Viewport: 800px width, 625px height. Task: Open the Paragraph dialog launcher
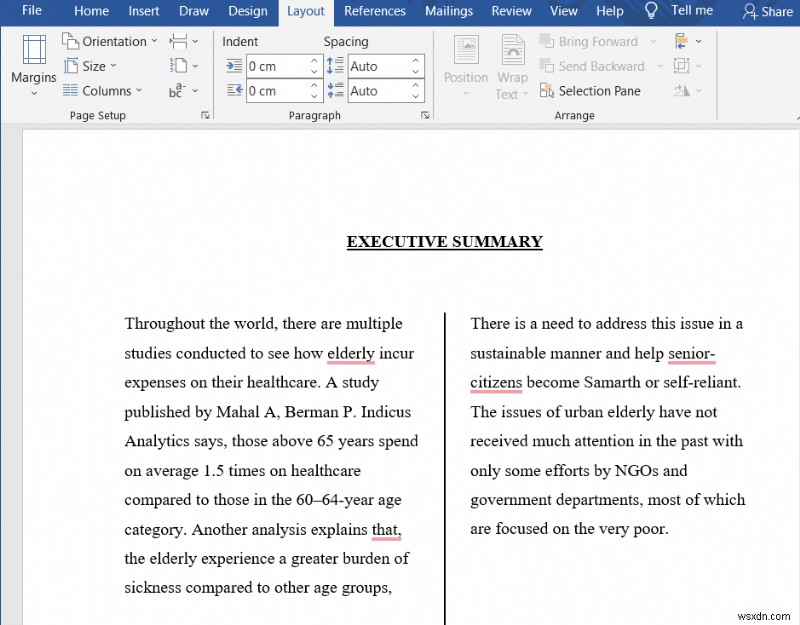(425, 115)
